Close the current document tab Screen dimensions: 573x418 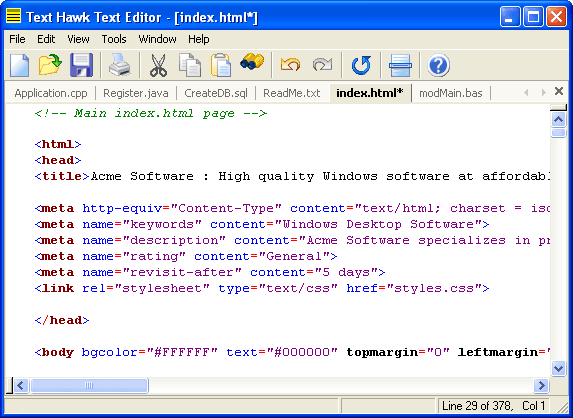pos(559,91)
